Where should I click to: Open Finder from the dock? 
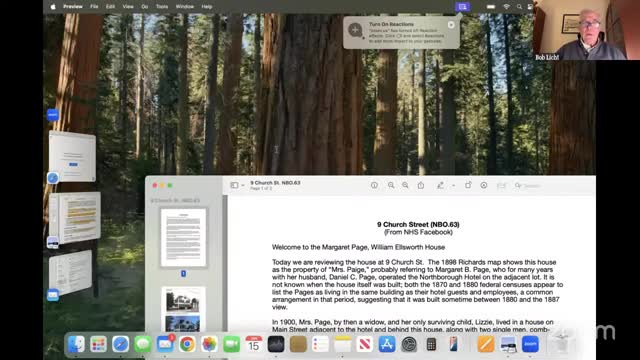coord(76,344)
